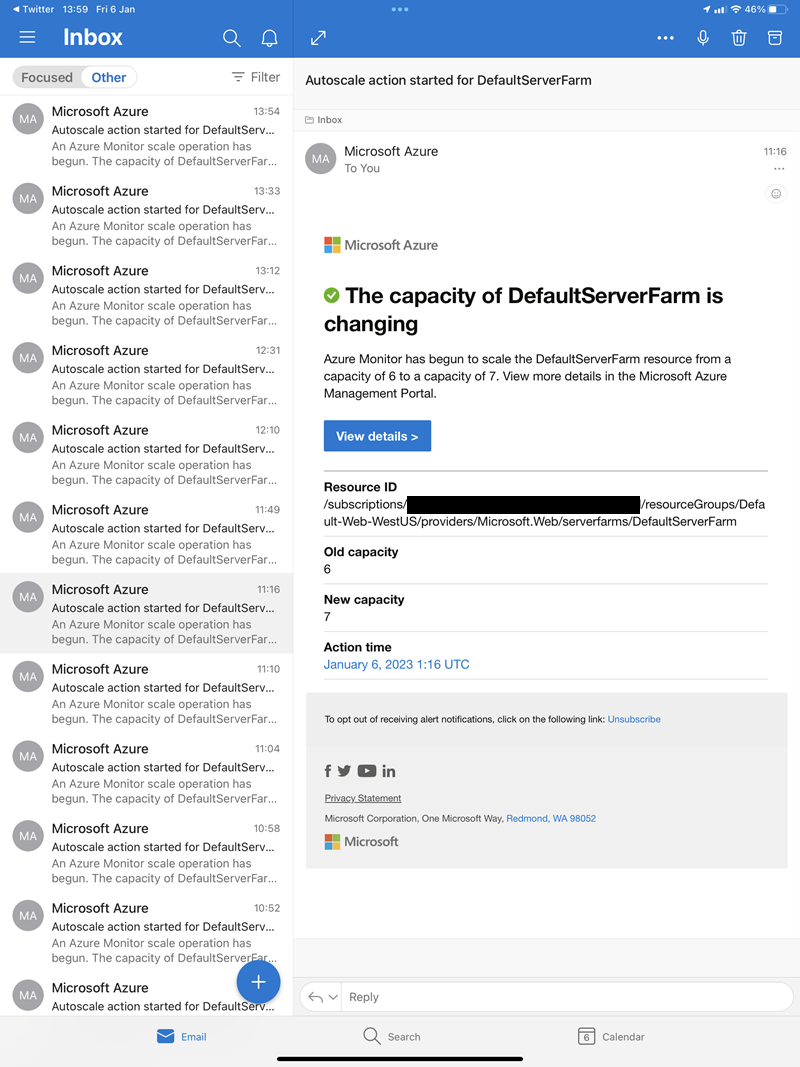This screenshot has height=1067, width=800.
Task: Tap the Reply text field
Action: [x=567, y=997]
